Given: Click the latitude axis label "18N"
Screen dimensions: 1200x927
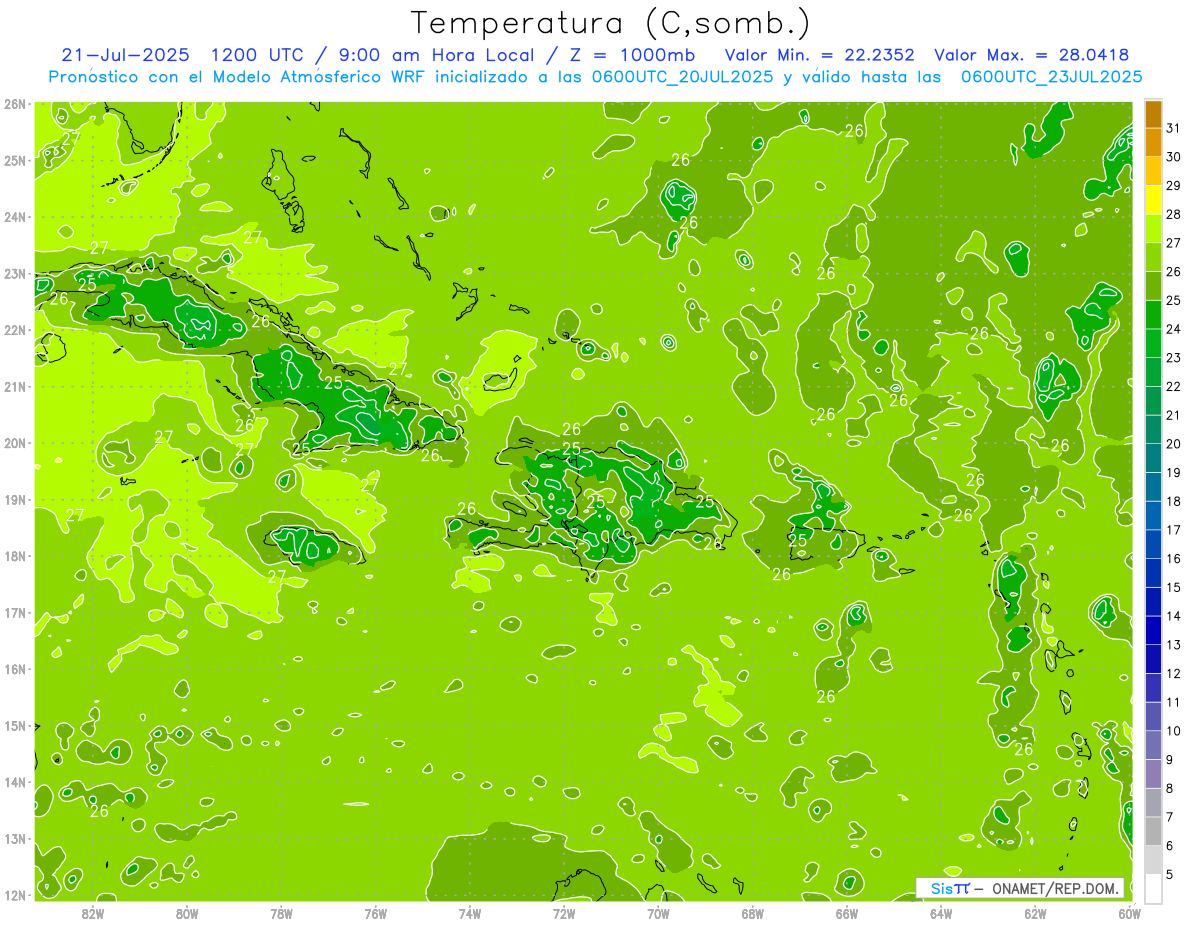Looking at the screenshot, I should click(14, 556).
